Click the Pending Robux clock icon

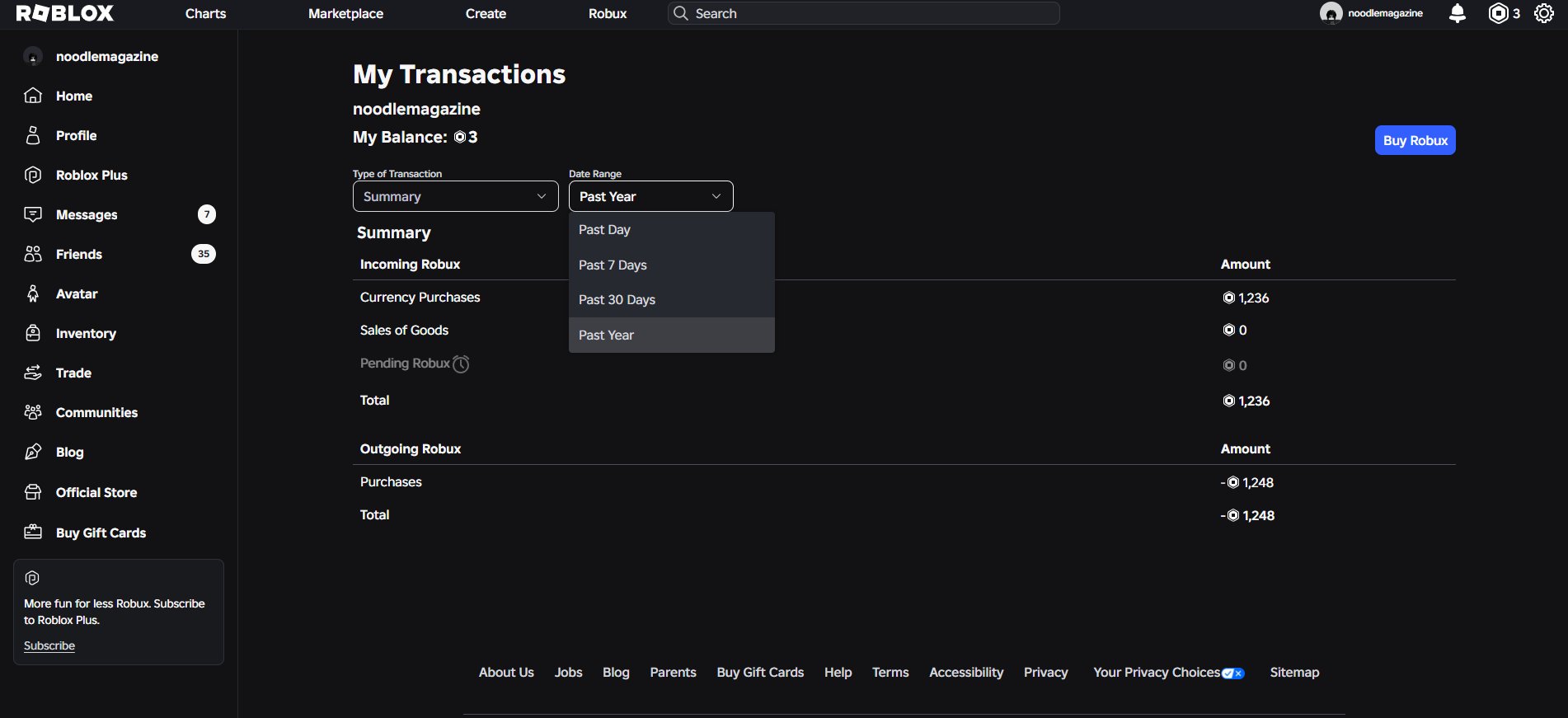click(x=462, y=364)
